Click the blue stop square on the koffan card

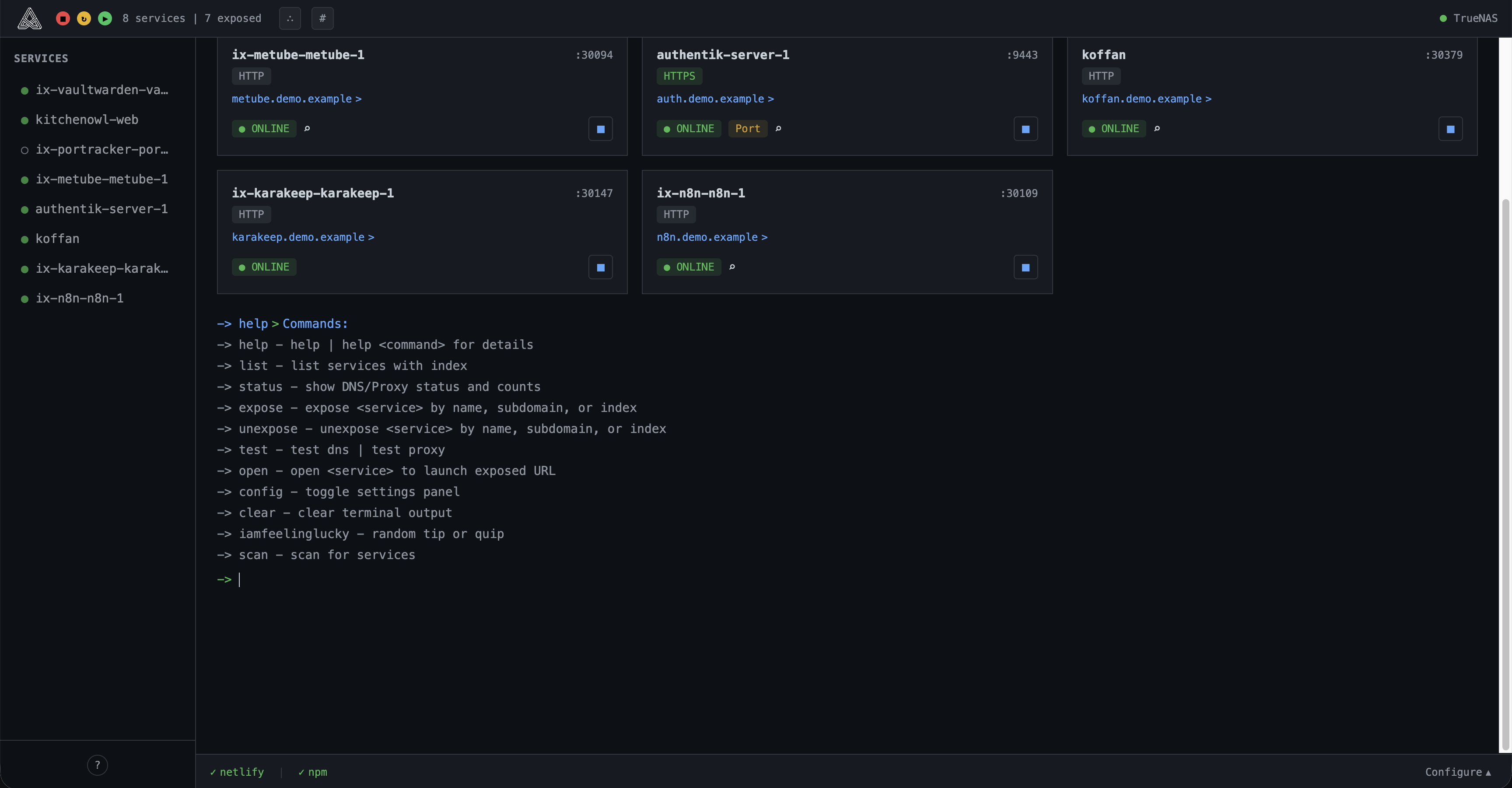(1450, 129)
